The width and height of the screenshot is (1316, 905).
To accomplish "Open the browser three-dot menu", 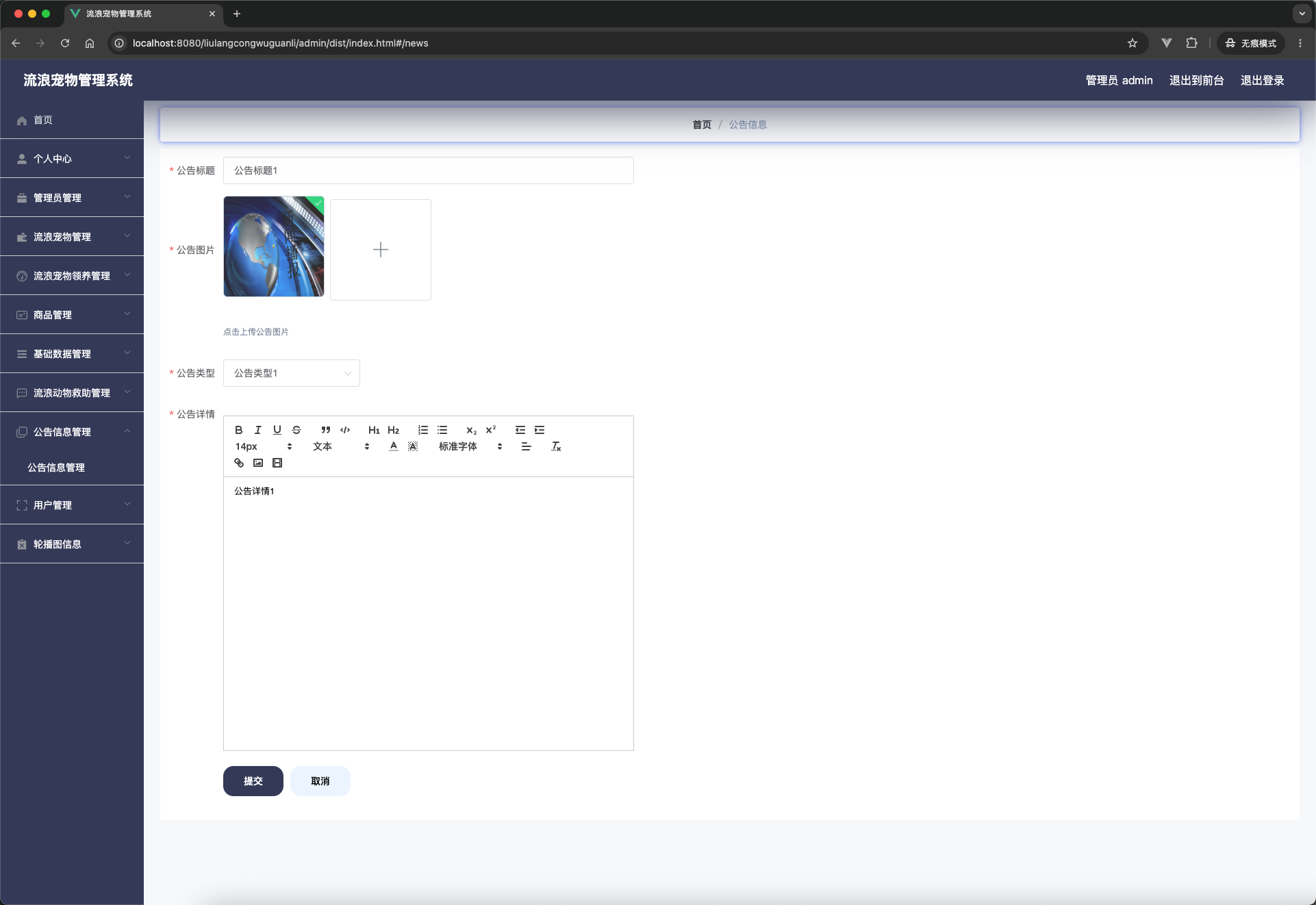I will (x=1300, y=43).
